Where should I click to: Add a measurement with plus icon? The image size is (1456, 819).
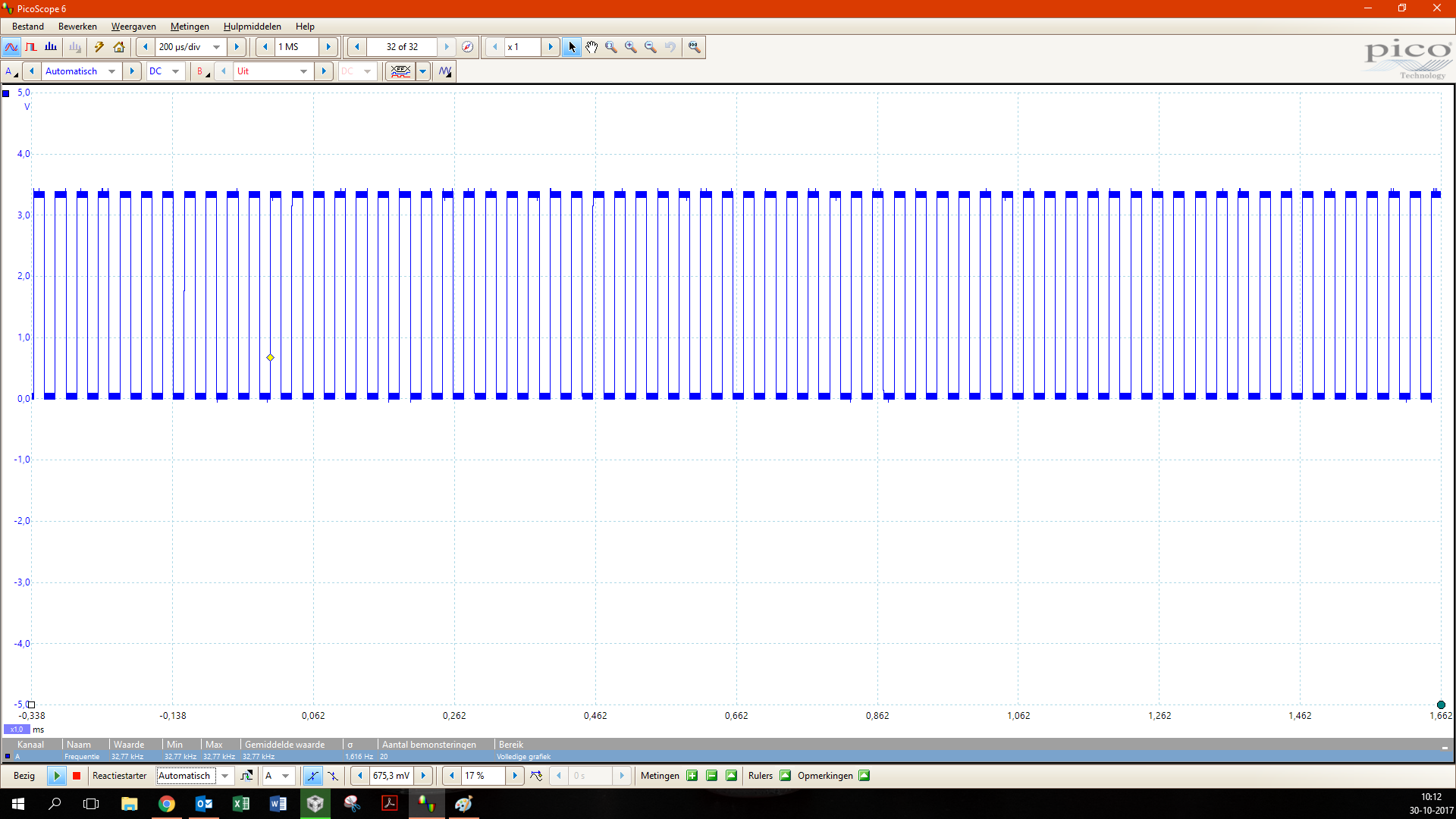[x=692, y=776]
